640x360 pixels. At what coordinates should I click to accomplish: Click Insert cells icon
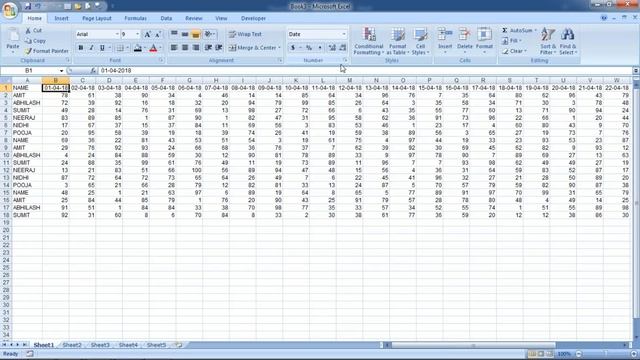(445, 35)
